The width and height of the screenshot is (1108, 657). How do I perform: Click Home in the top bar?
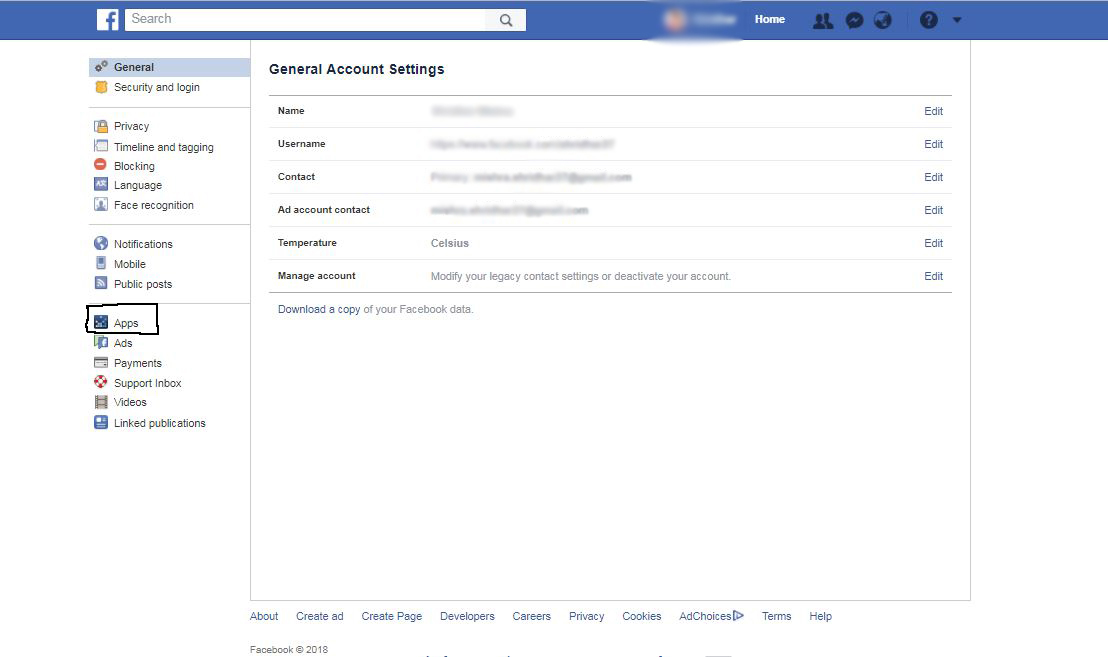point(769,19)
